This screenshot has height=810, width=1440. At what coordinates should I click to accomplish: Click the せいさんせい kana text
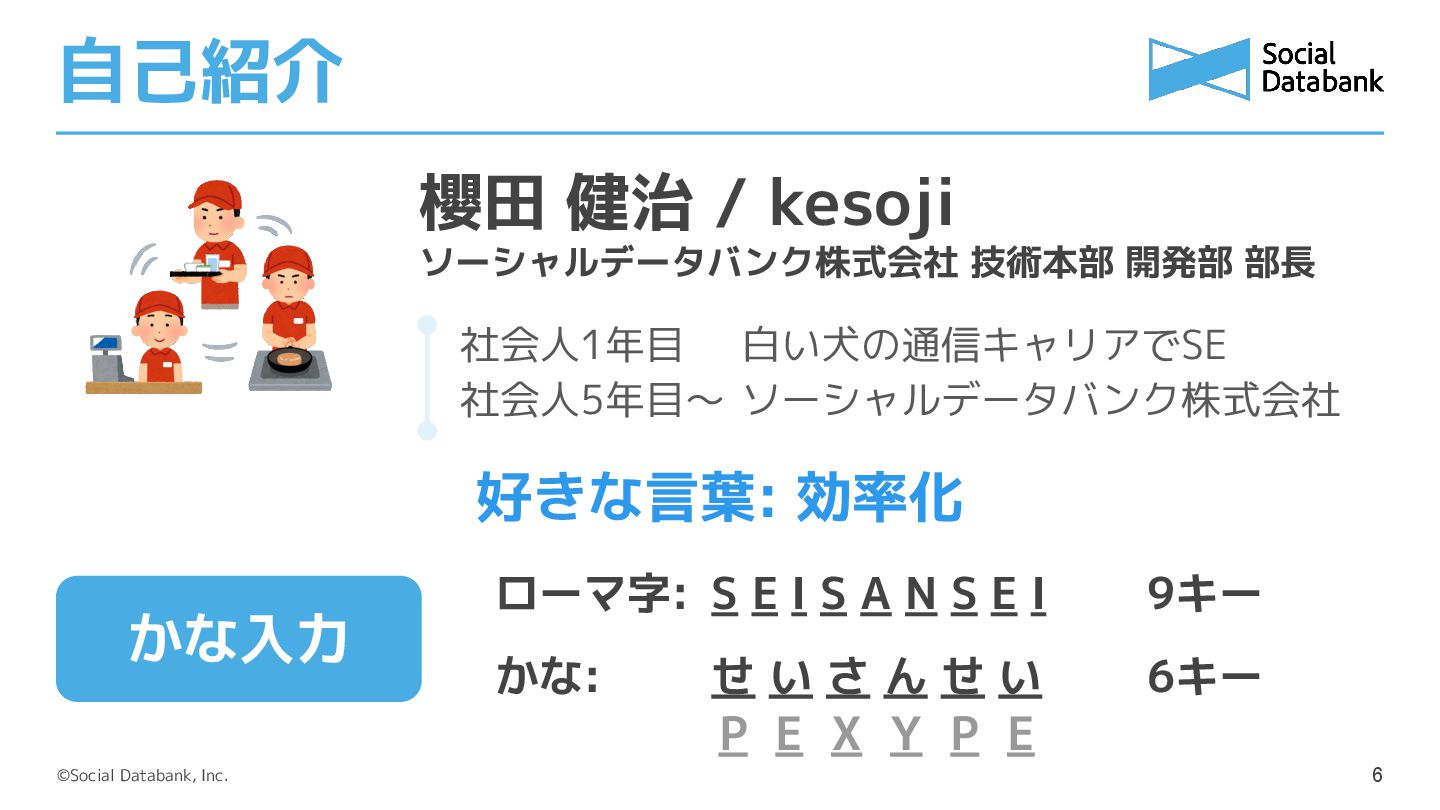(877, 679)
